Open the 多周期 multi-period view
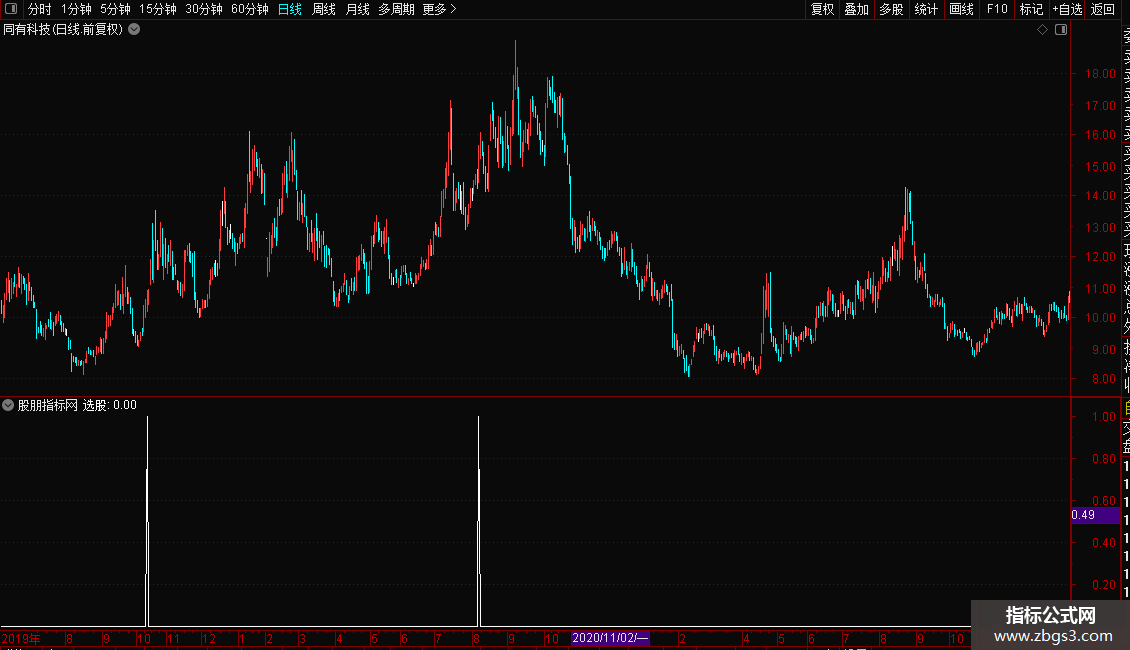The width and height of the screenshot is (1130, 650). point(396,9)
